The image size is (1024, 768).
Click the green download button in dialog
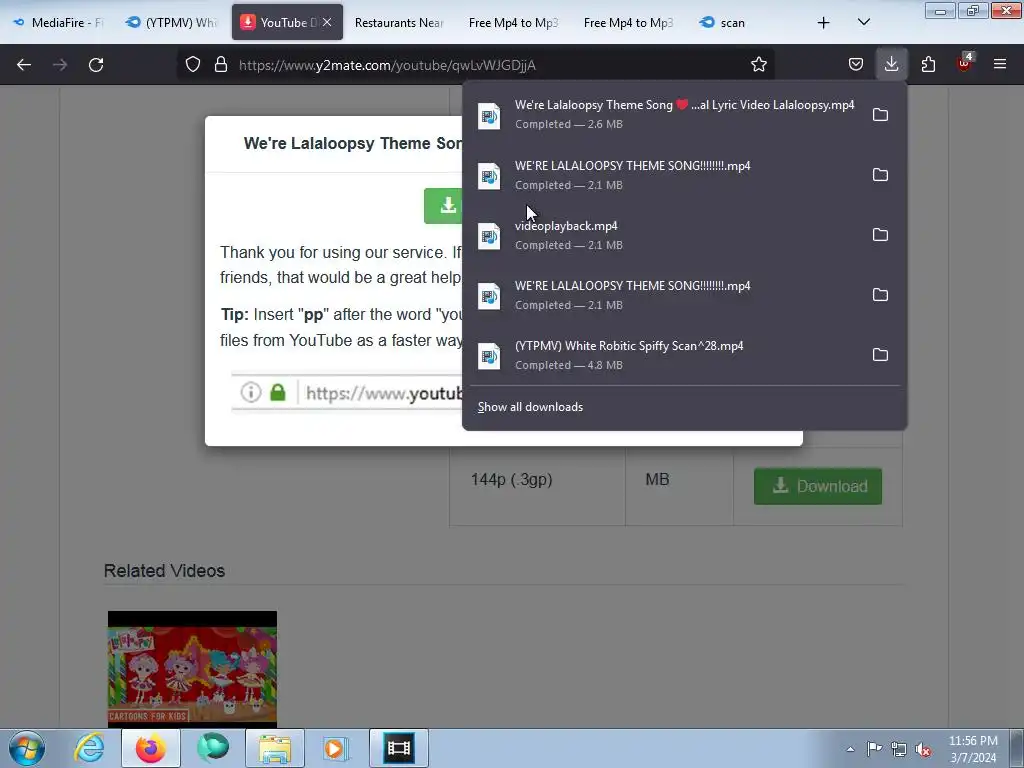coord(443,206)
